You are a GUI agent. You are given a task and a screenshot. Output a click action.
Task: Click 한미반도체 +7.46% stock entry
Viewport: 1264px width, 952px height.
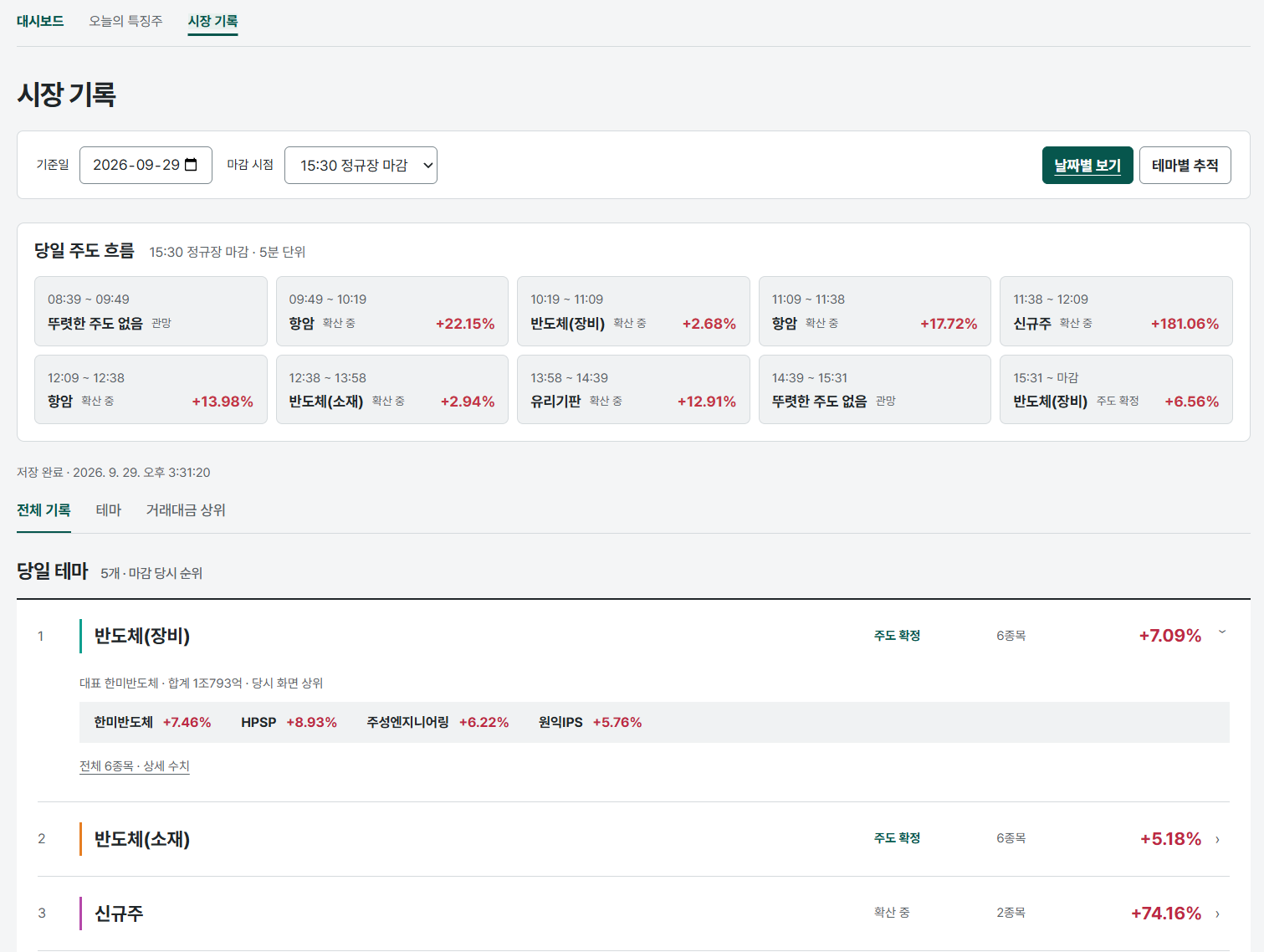point(152,723)
